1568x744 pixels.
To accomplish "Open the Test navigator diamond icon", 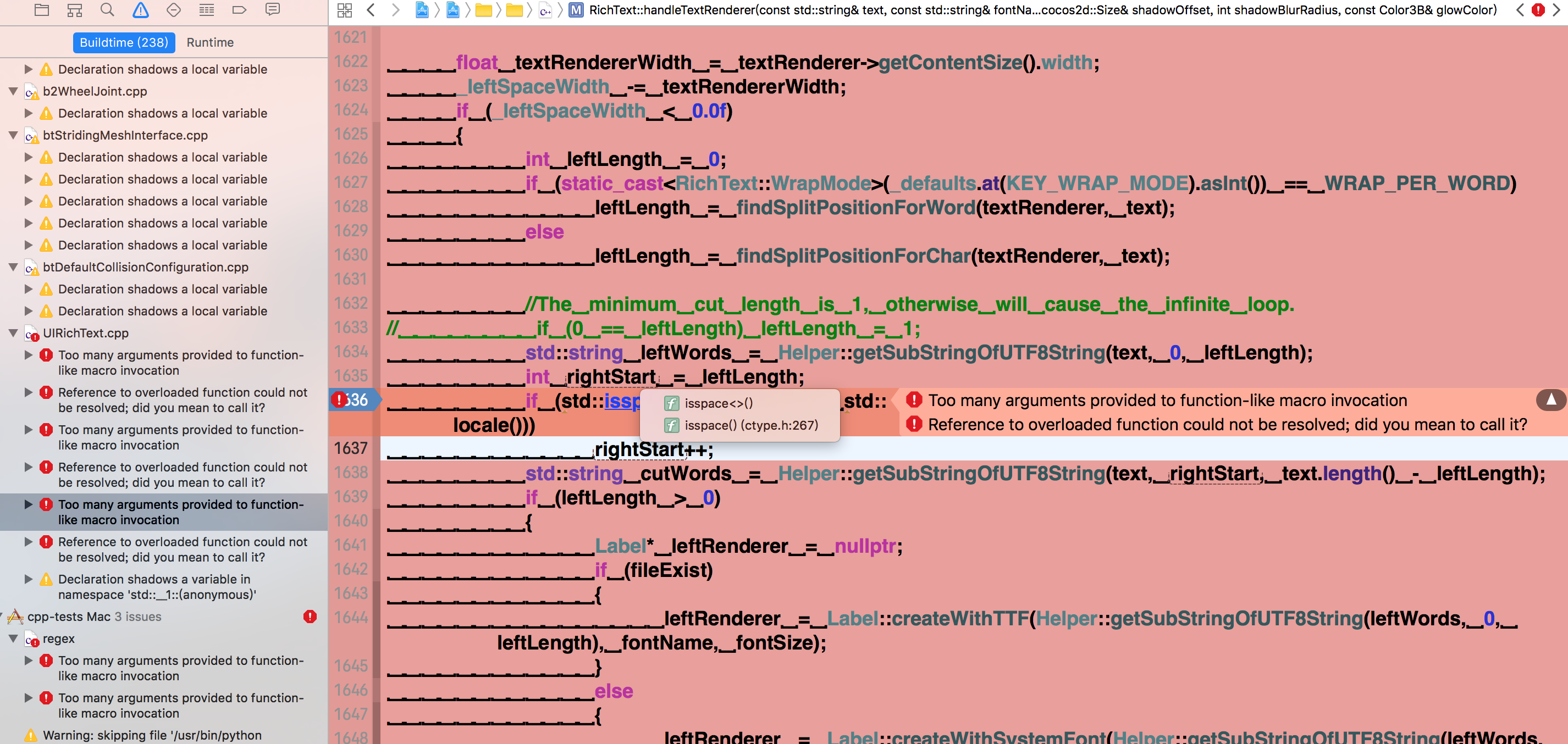I will point(174,10).
